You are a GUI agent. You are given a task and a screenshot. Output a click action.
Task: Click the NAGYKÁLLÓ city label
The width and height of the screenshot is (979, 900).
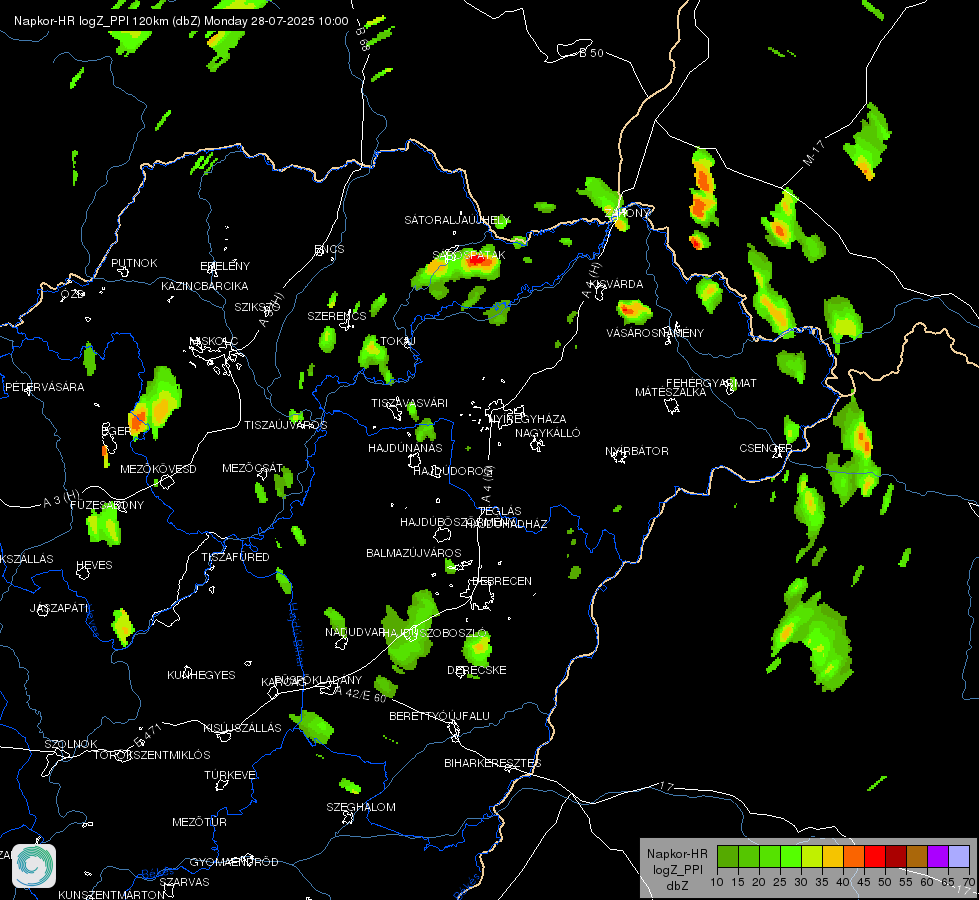point(548,433)
